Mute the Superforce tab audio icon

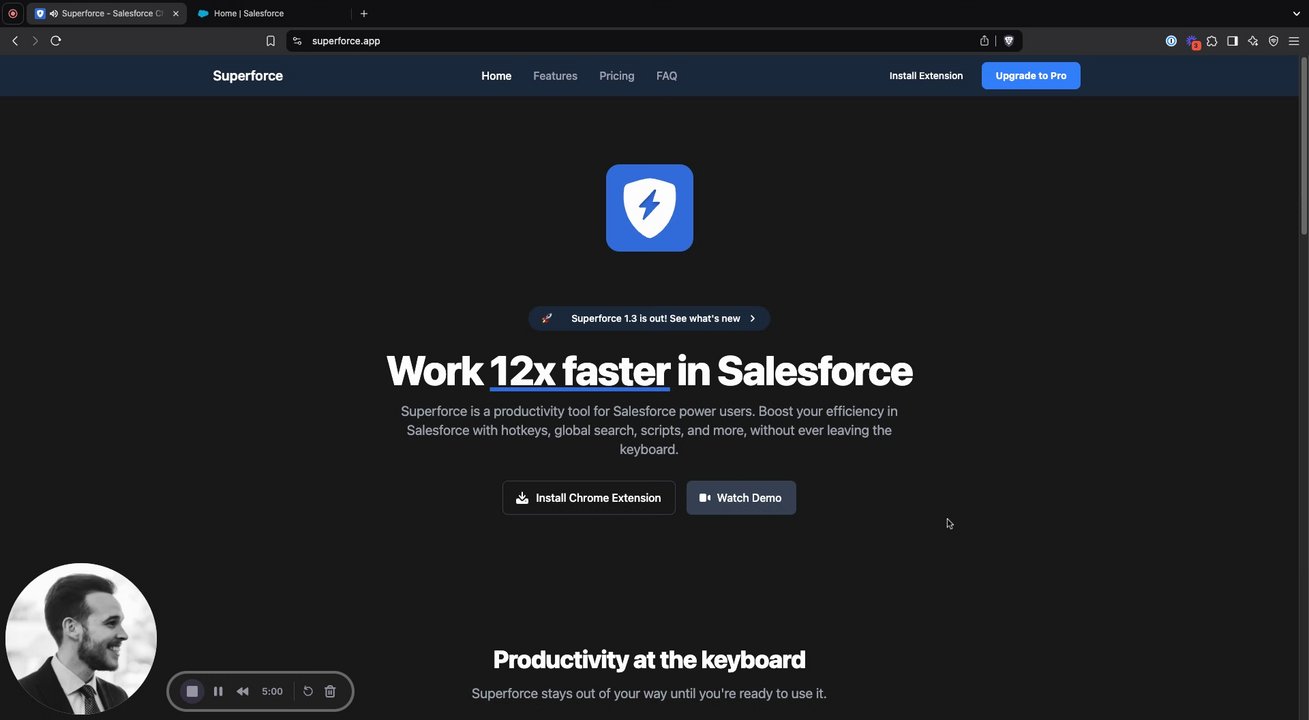53,14
